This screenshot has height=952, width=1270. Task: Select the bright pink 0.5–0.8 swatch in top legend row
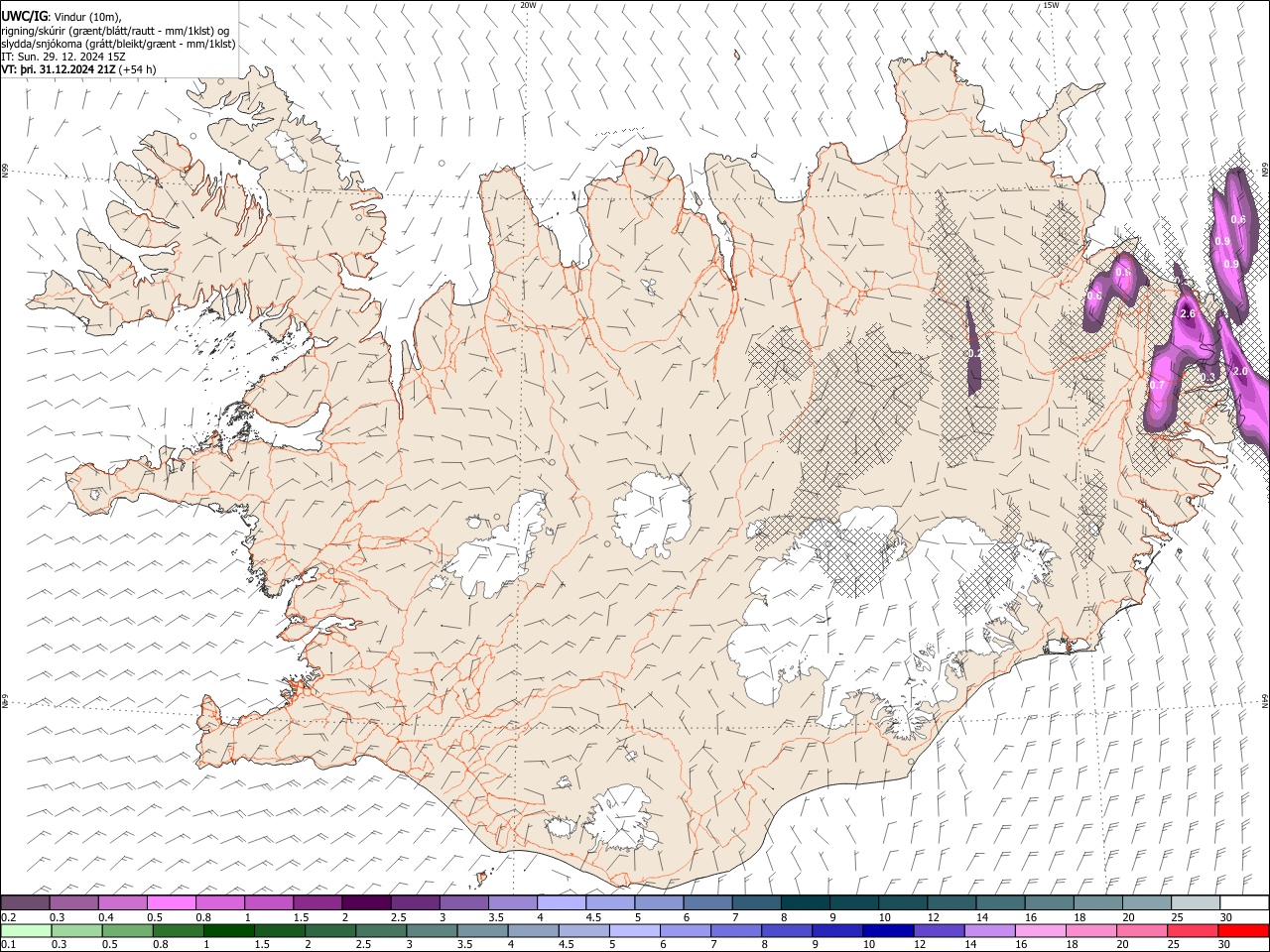tap(172, 902)
